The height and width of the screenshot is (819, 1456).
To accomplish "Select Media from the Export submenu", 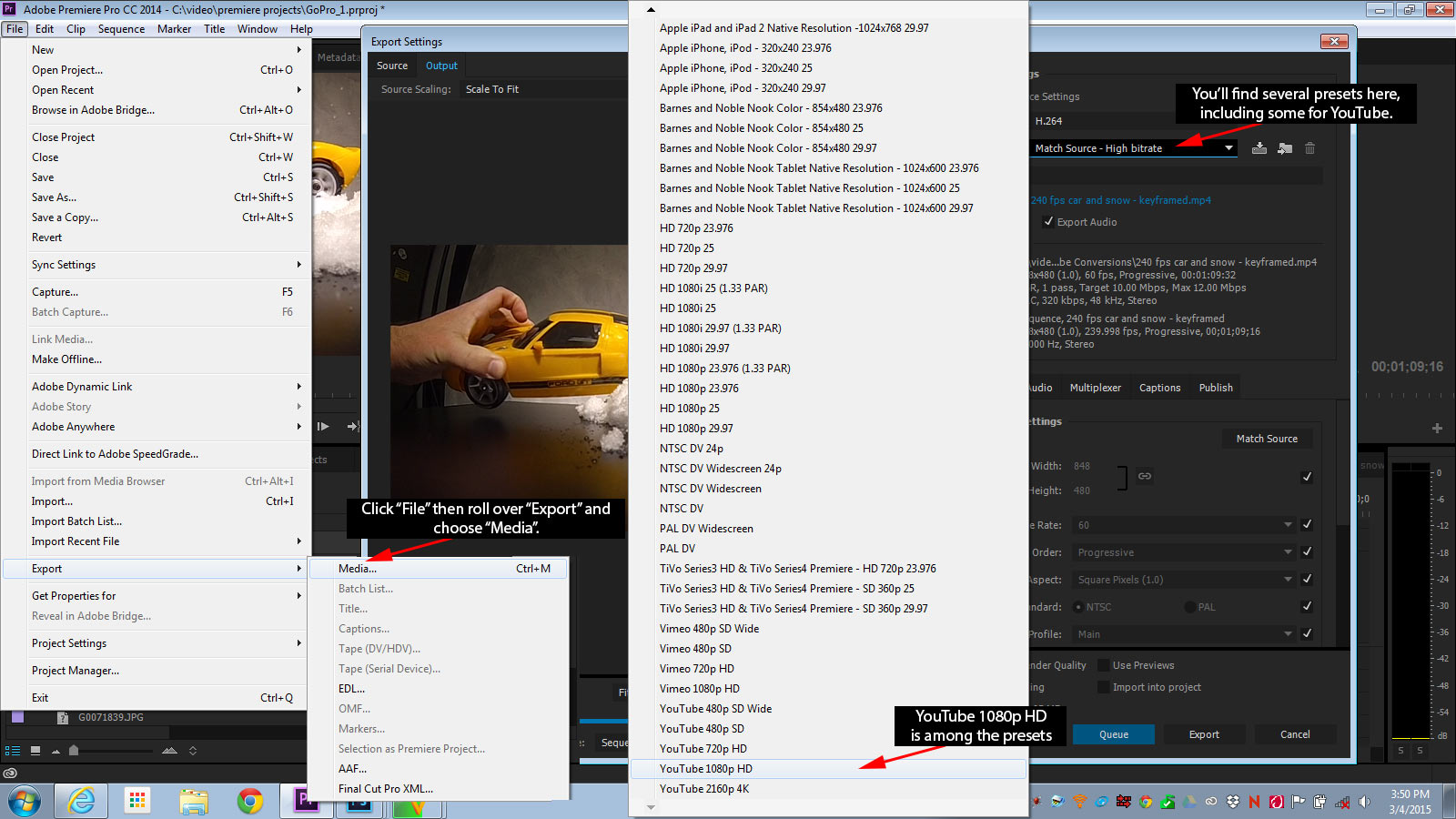I will pyautogui.click(x=358, y=569).
